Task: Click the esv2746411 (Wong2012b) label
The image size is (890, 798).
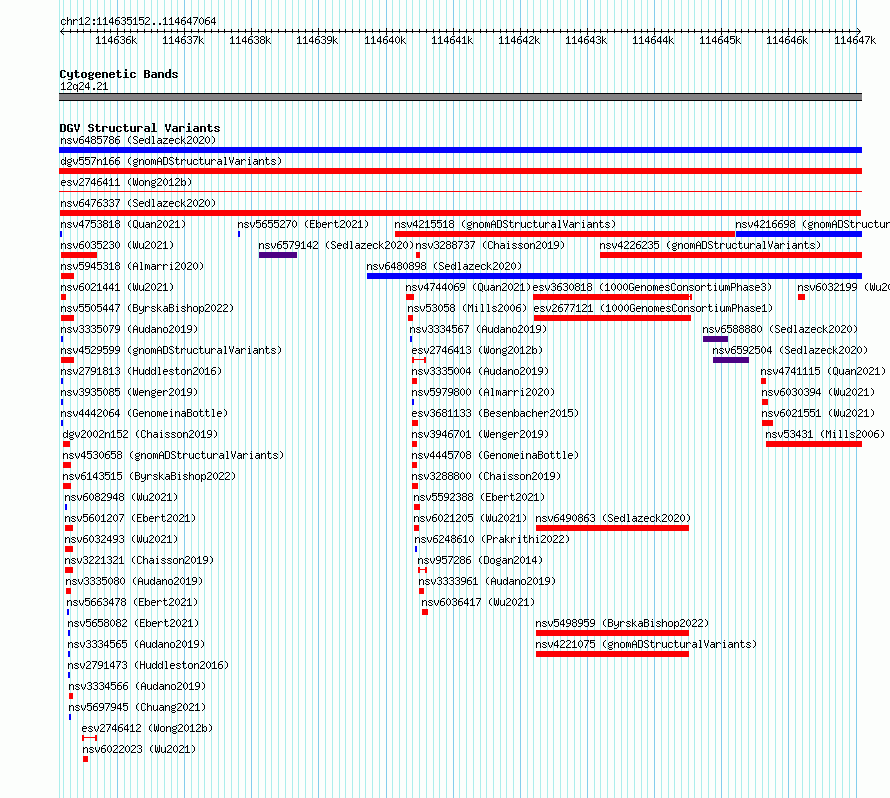Action: [126, 182]
